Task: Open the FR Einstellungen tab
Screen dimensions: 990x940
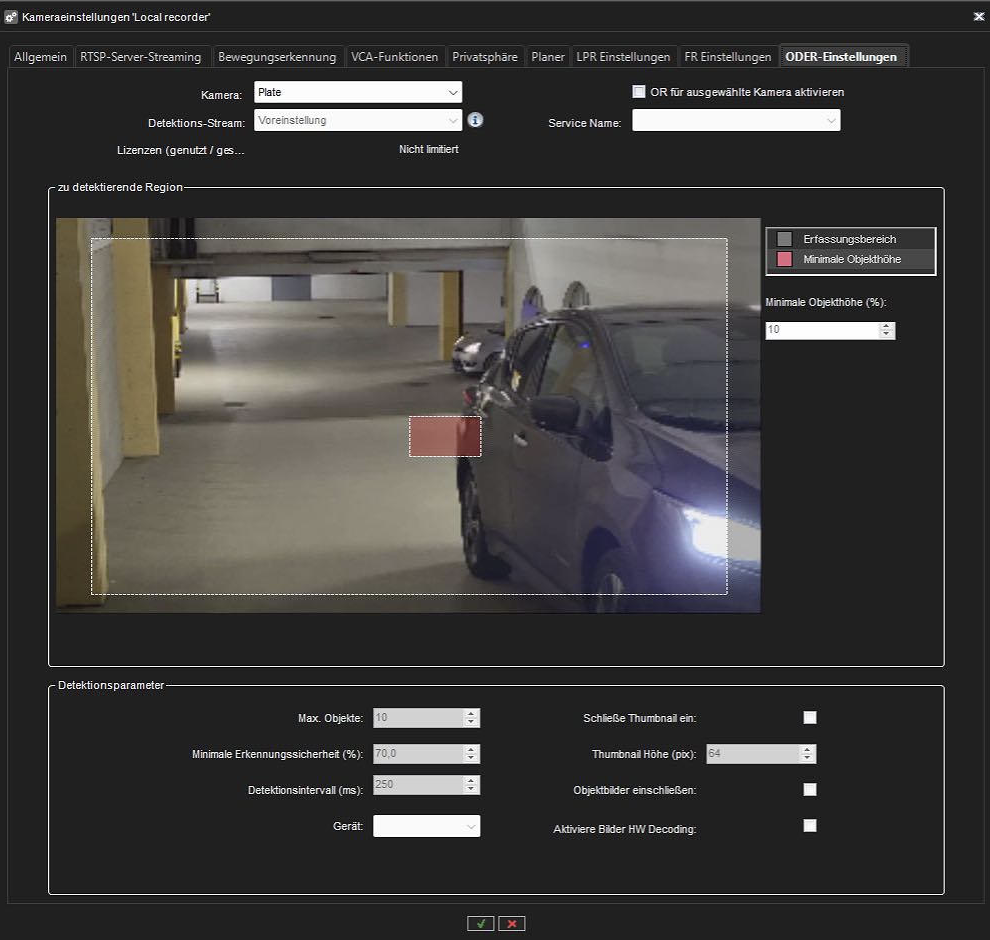Action: 728,57
